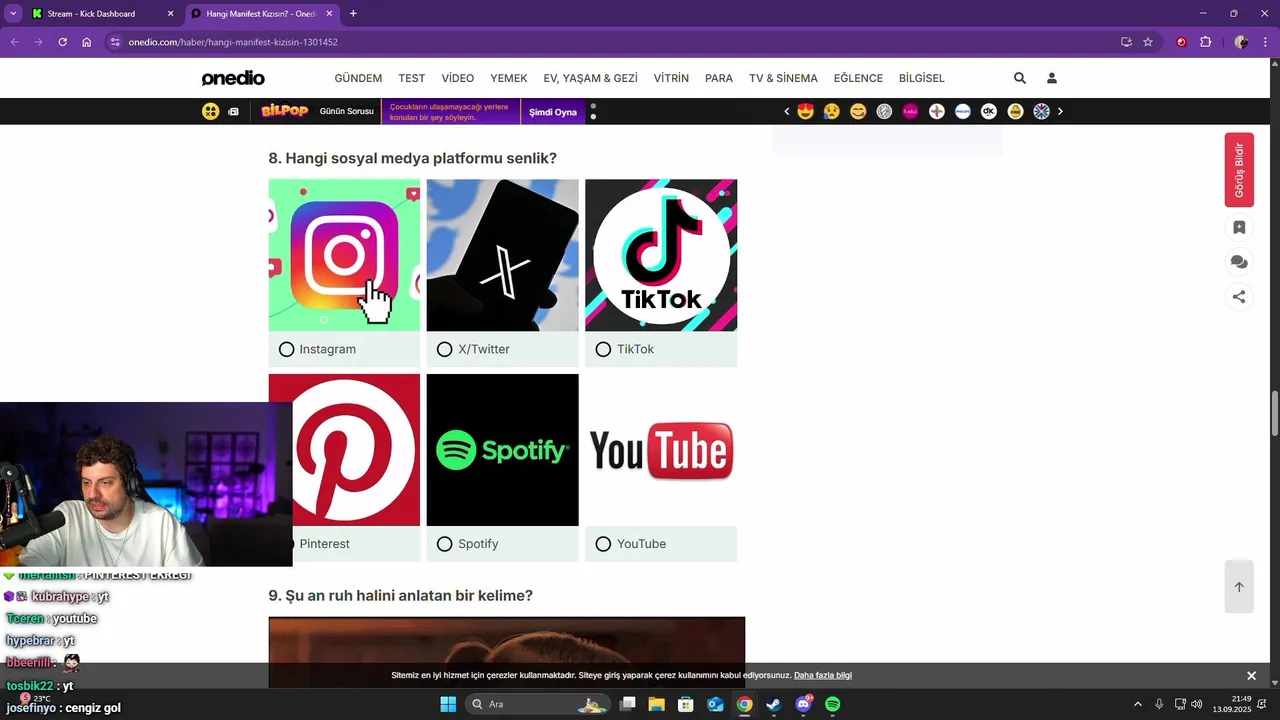Click the yellow four-dot Bilpop icon
The image size is (1280, 720).
[210, 111]
